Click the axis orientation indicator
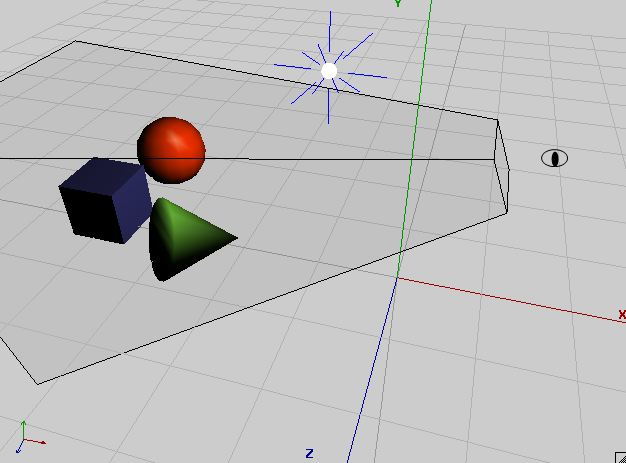 [x=30, y=437]
